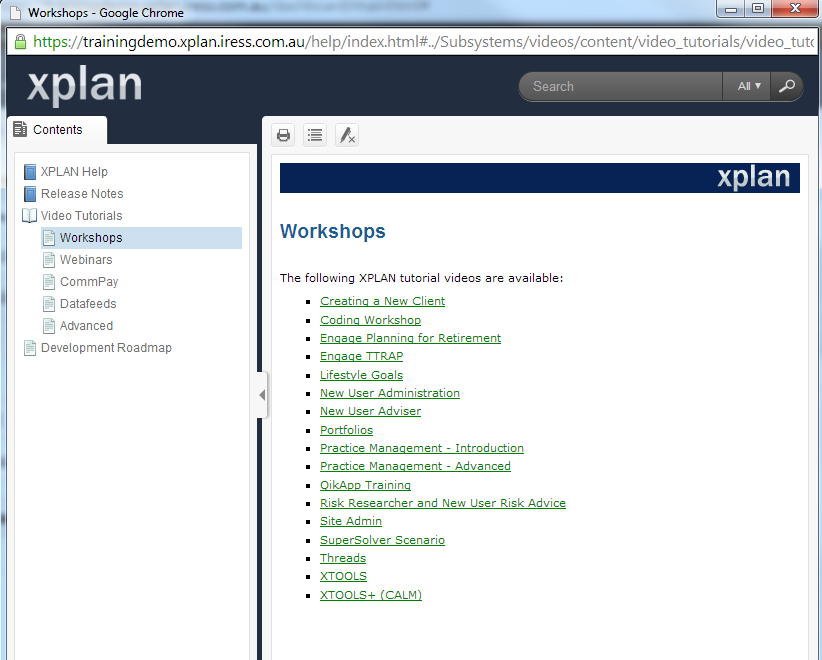
Task: Open the New User Administration link
Action: (390, 393)
